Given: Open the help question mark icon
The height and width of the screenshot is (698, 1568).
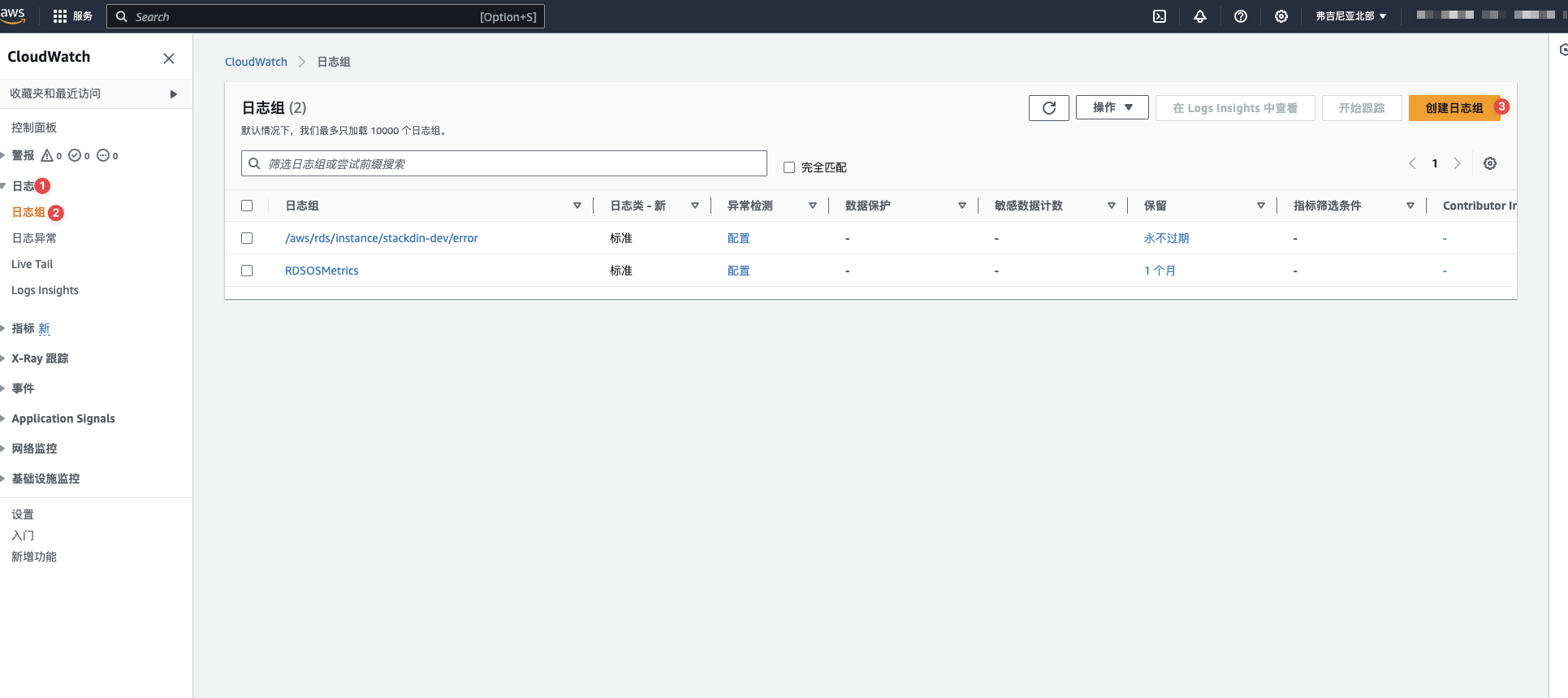Looking at the screenshot, I should click(1241, 16).
